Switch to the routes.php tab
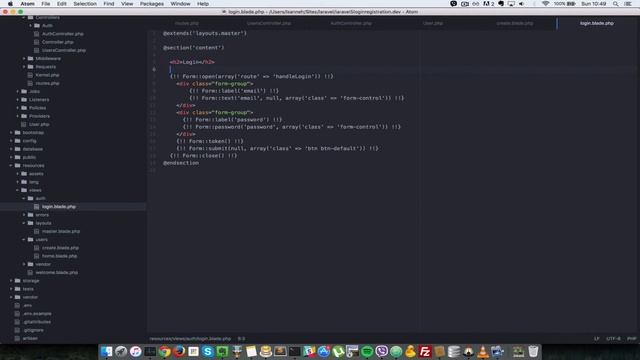The image size is (640, 360). pos(187,23)
